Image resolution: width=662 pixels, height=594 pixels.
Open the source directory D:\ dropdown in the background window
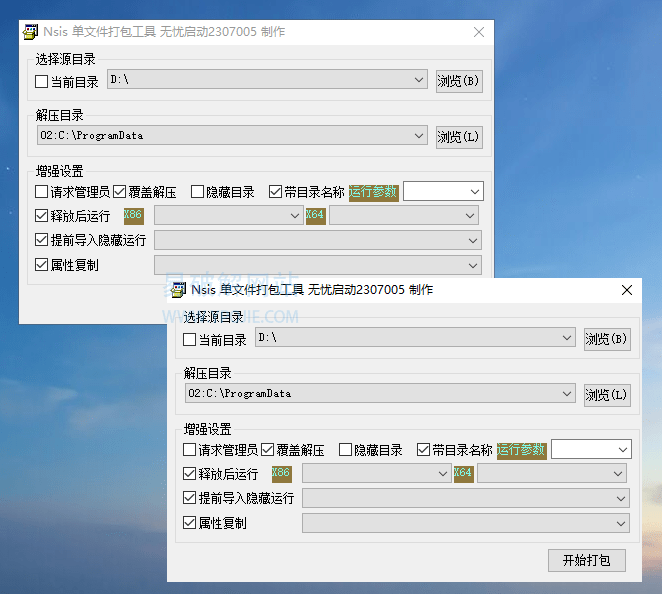click(418, 80)
